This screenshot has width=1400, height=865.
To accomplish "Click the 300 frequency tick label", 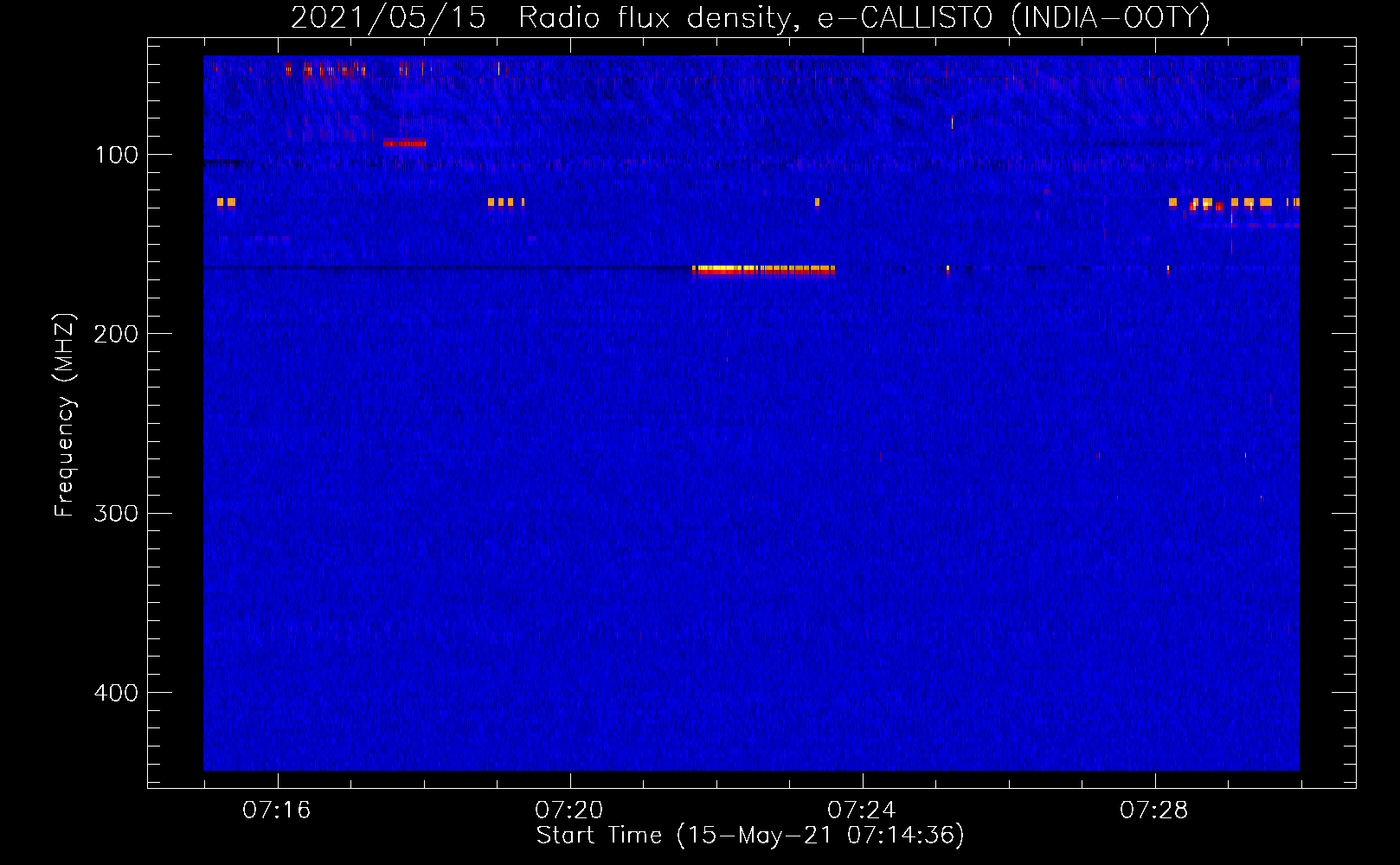I will pos(117,513).
